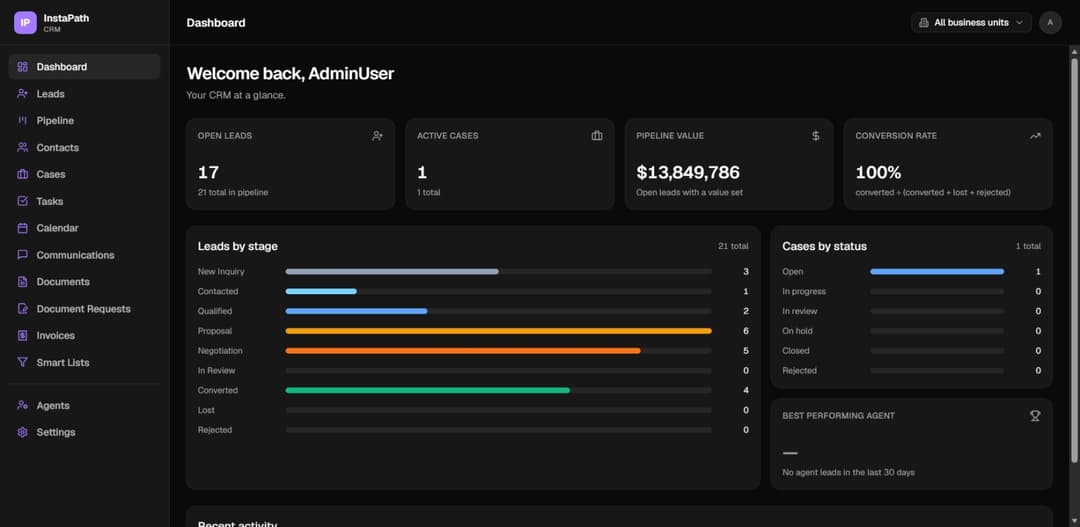The image size is (1080, 527).
Task: Open the Contacts page label
Action: click(58, 147)
